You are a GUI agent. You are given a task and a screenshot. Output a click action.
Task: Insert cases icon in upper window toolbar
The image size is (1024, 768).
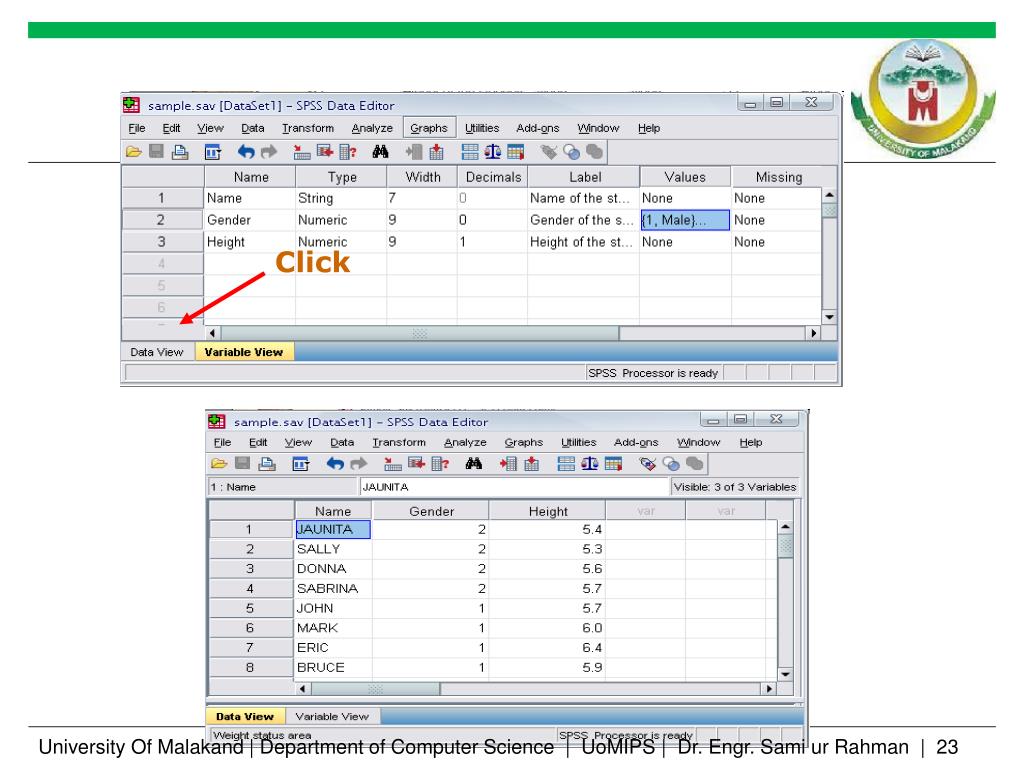(x=413, y=152)
